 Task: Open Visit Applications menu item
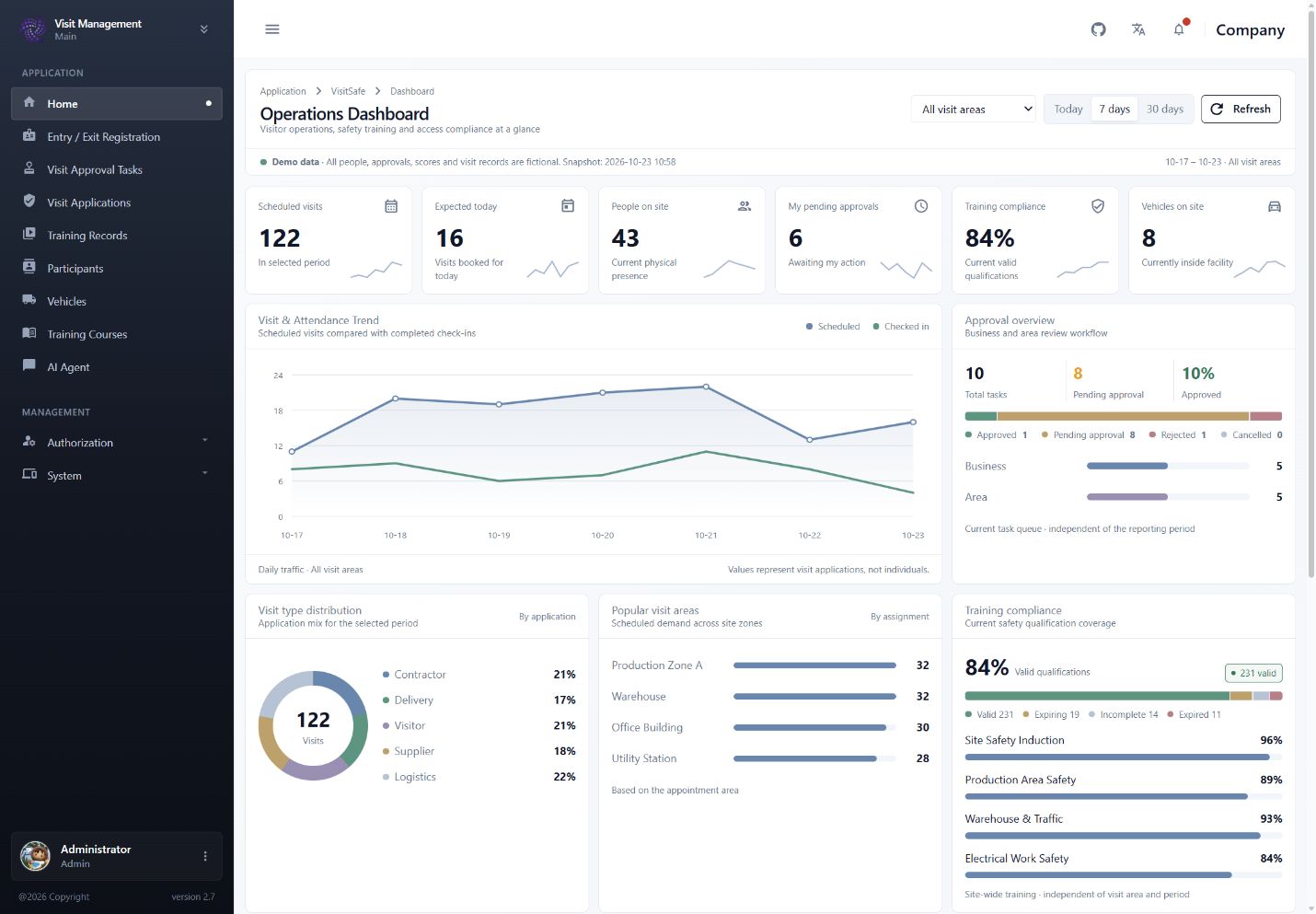tap(117, 202)
